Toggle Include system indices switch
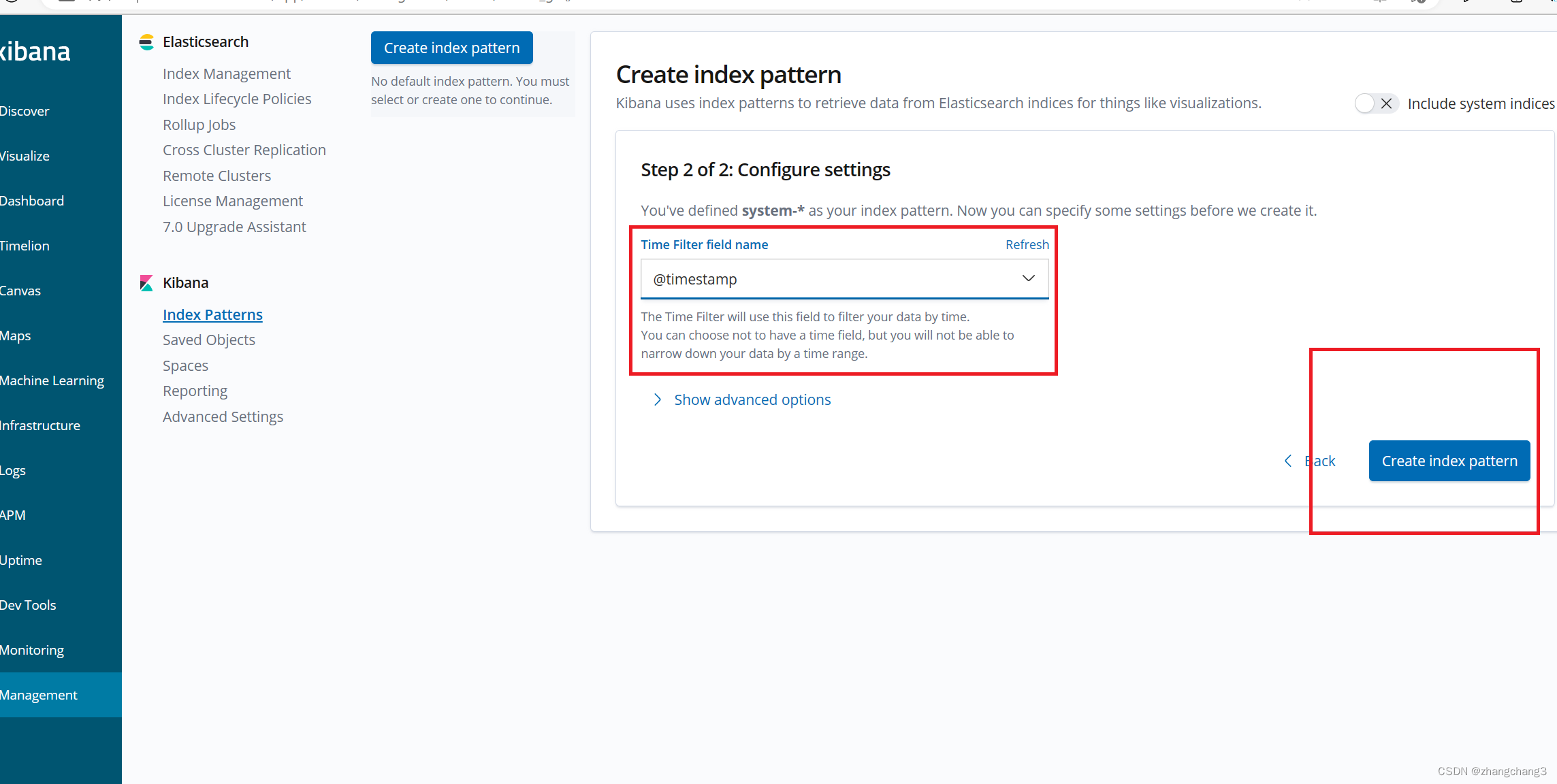The width and height of the screenshot is (1557, 784). click(1377, 103)
